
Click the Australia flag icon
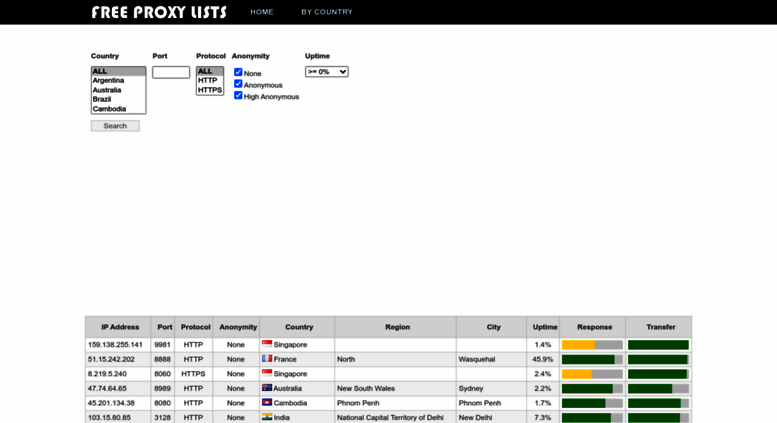pyautogui.click(x=267, y=387)
